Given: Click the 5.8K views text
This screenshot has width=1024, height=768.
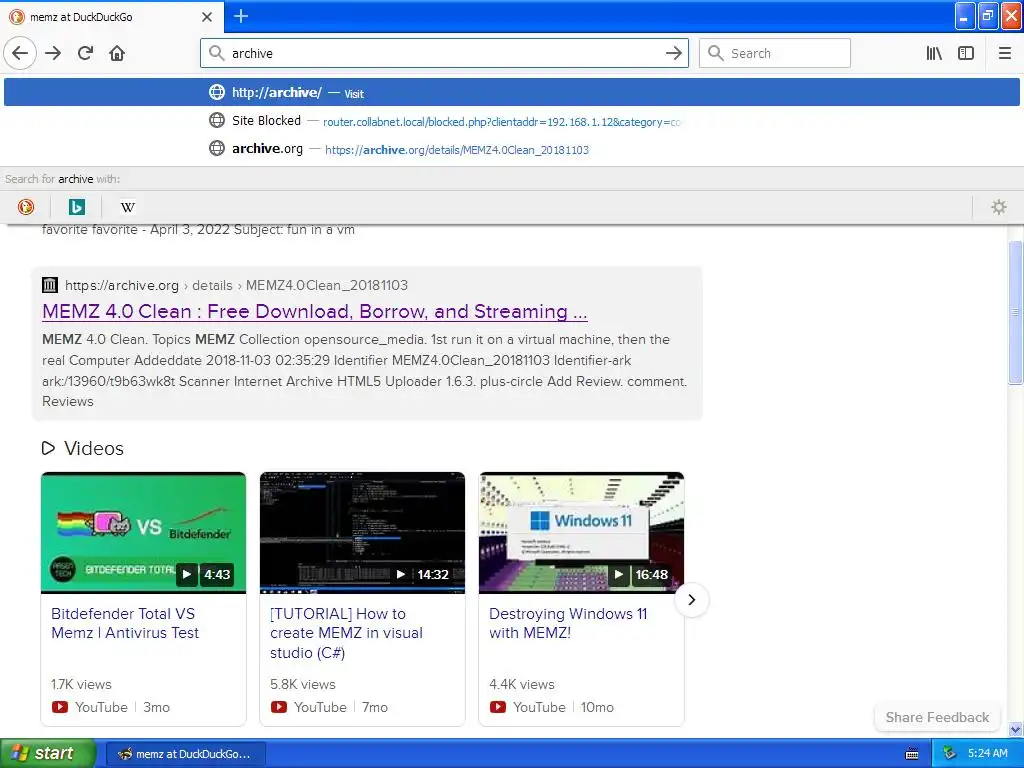Looking at the screenshot, I should pos(302,684).
